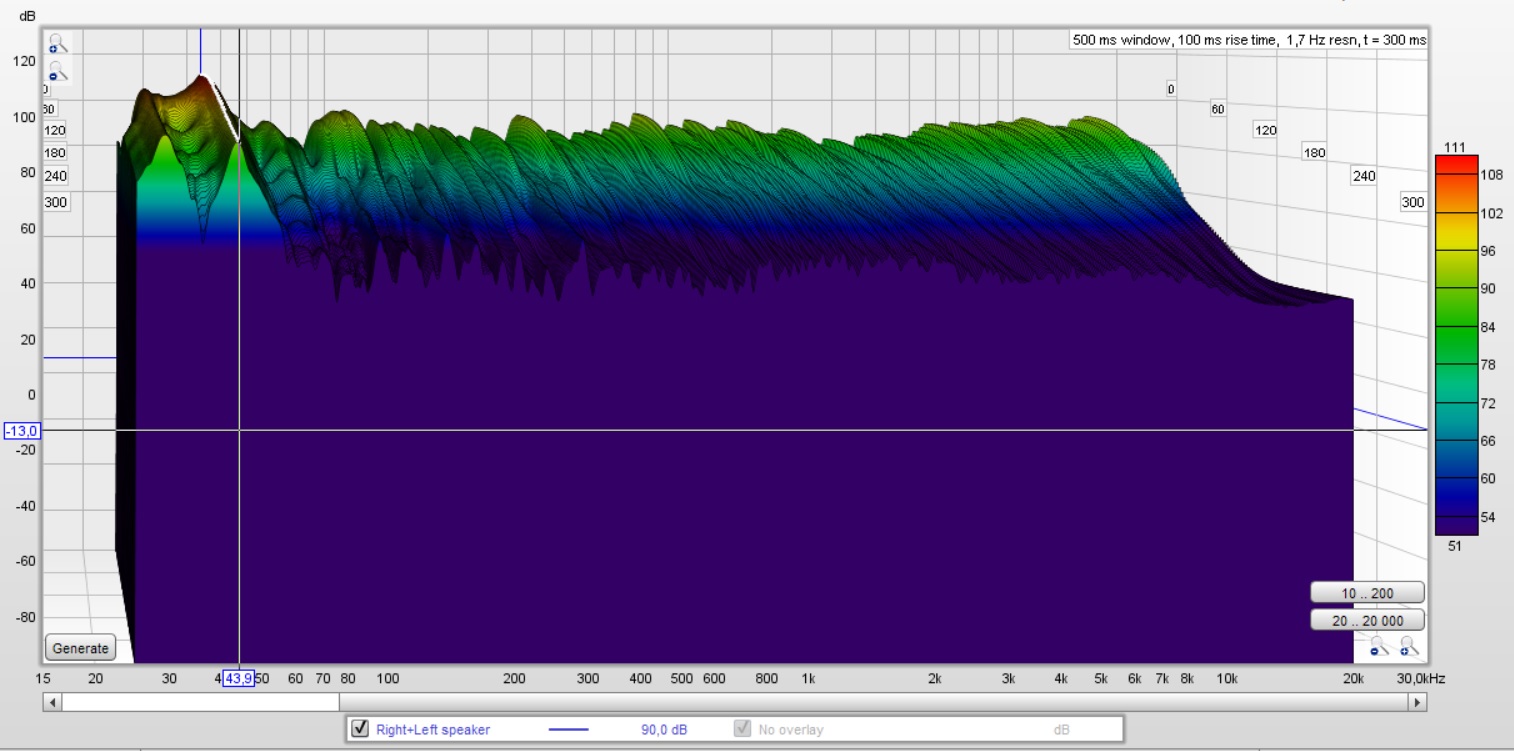Screen dimensions: 1514x751
Task: Click the 500 ms window info text
Action: tap(1249, 40)
